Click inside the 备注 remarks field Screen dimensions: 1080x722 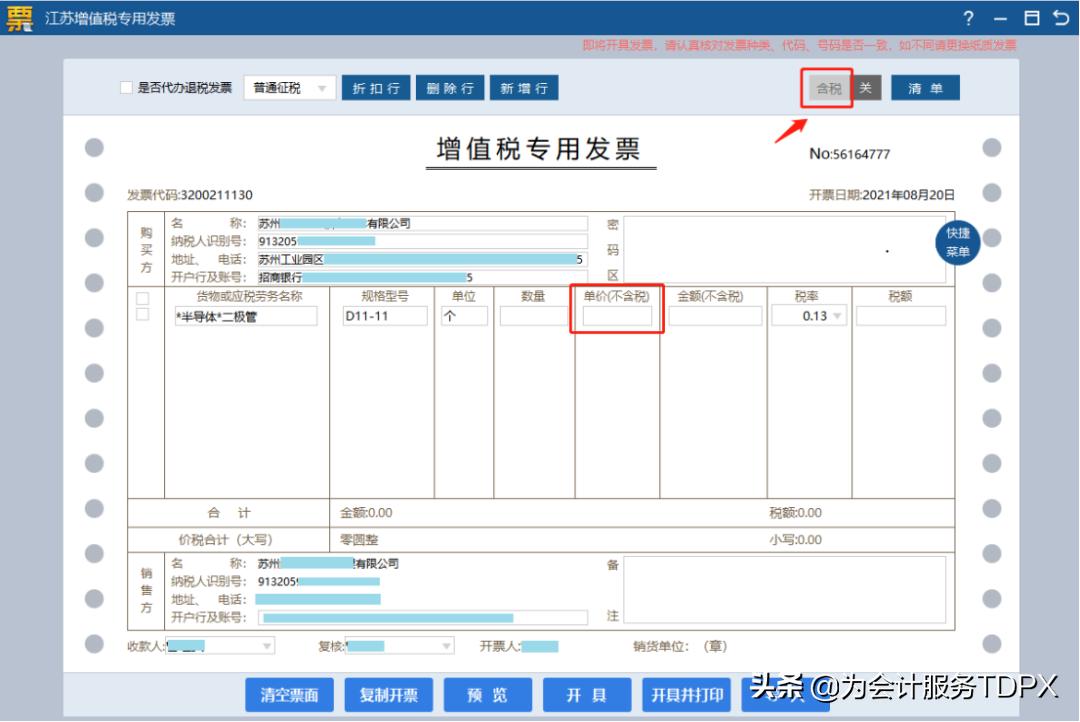785,590
